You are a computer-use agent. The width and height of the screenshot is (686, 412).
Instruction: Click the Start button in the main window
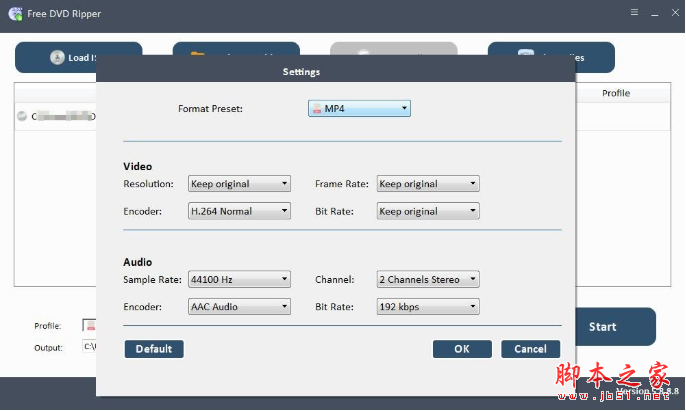pos(615,327)
